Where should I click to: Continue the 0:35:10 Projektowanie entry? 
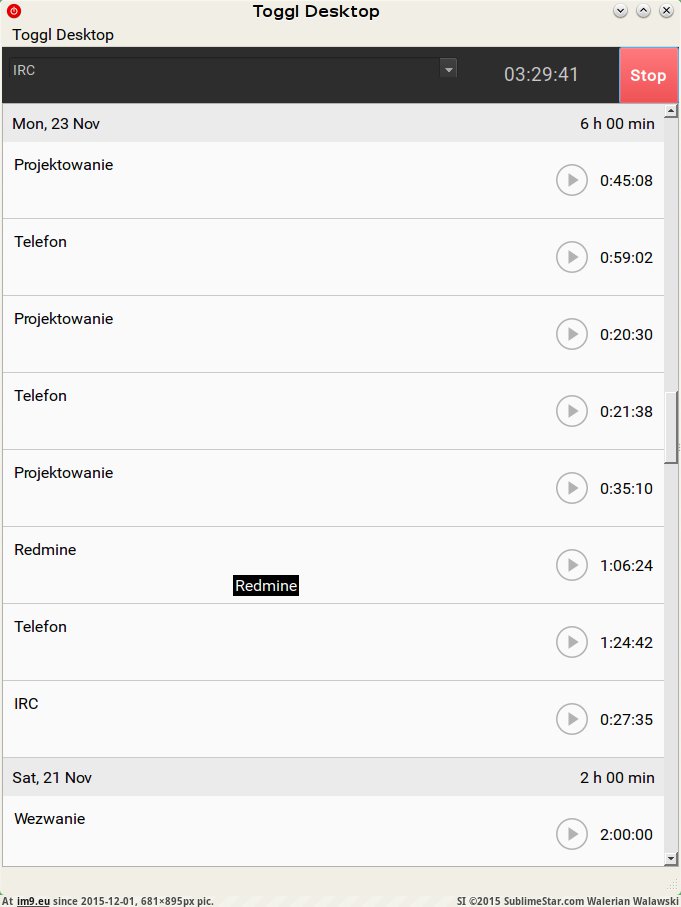(572, 488)
